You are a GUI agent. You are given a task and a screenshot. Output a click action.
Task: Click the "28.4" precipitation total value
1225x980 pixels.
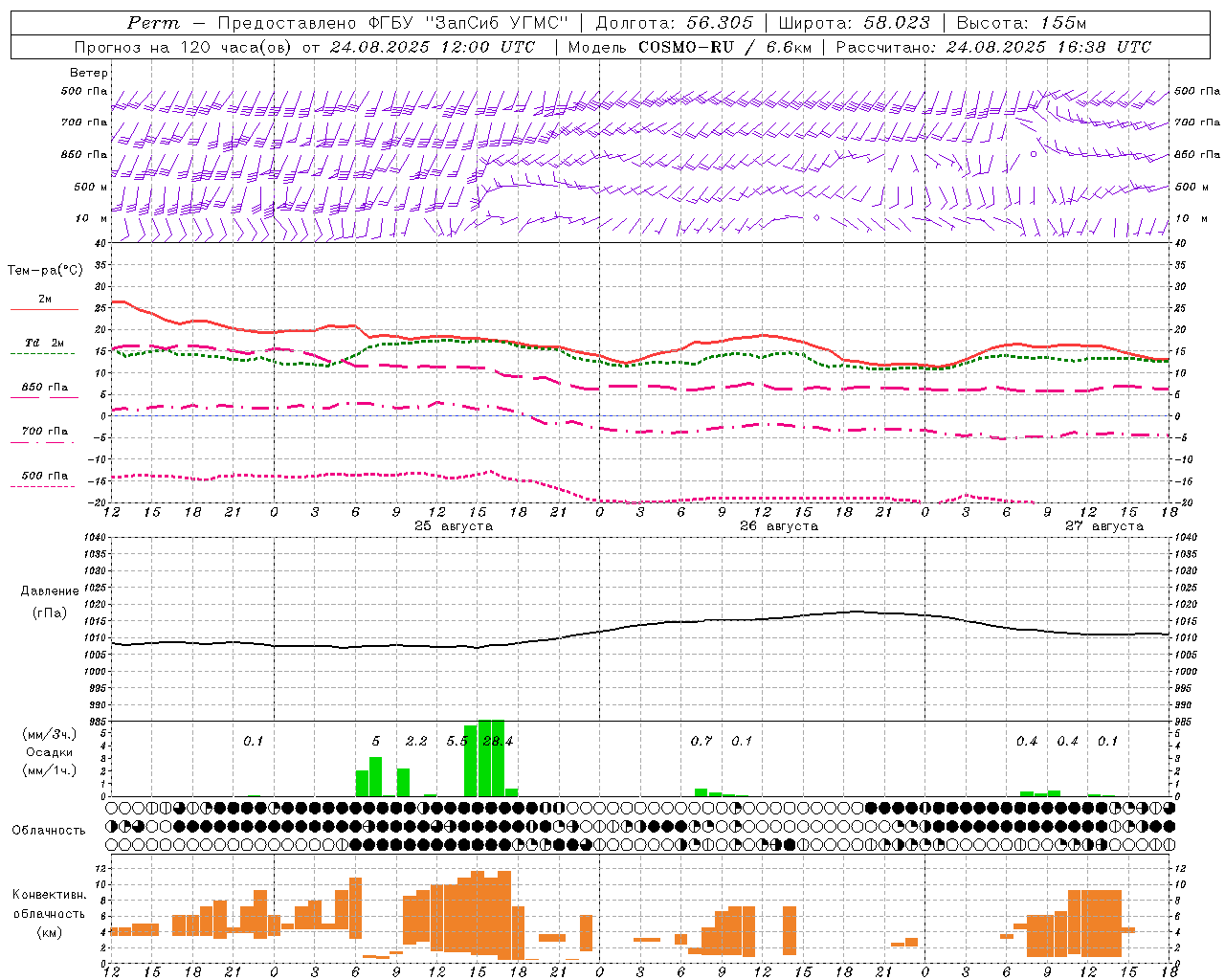coord(499,742)
